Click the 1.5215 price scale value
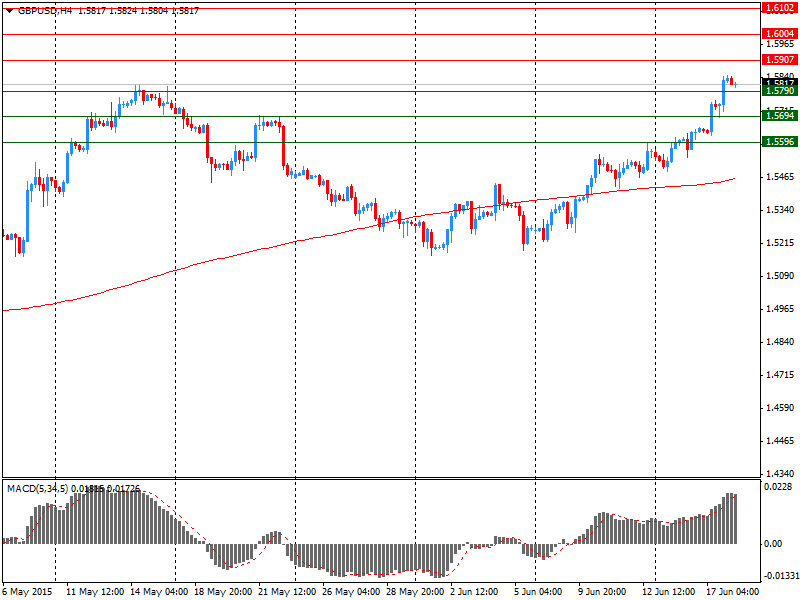The height and width of the screenshot is (600, 800). [x=780, y=243]
